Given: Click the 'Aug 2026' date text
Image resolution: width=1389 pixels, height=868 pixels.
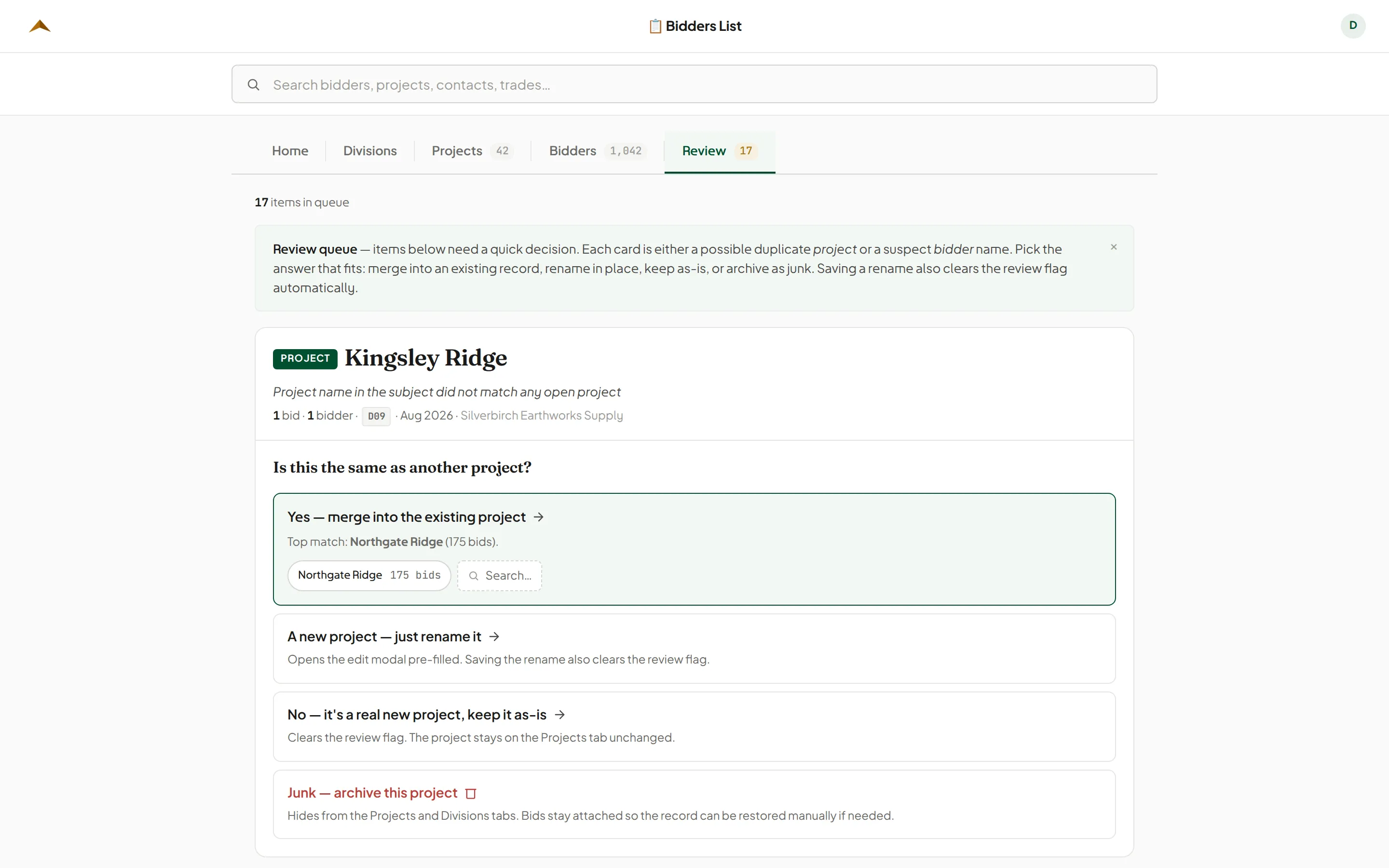Looking at the screenshot, I should tap(426, 416).
